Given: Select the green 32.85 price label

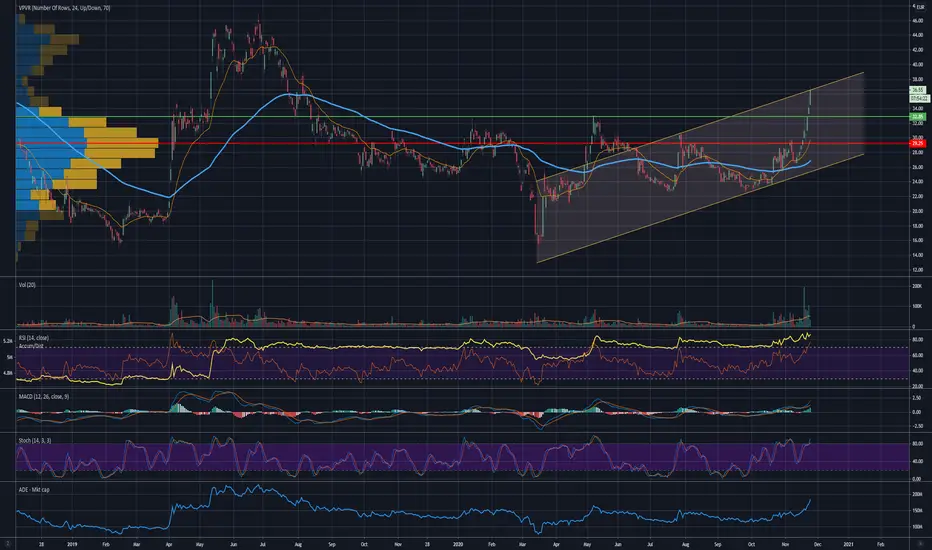Looking at the screenshot, I should (x=918, y=117).
